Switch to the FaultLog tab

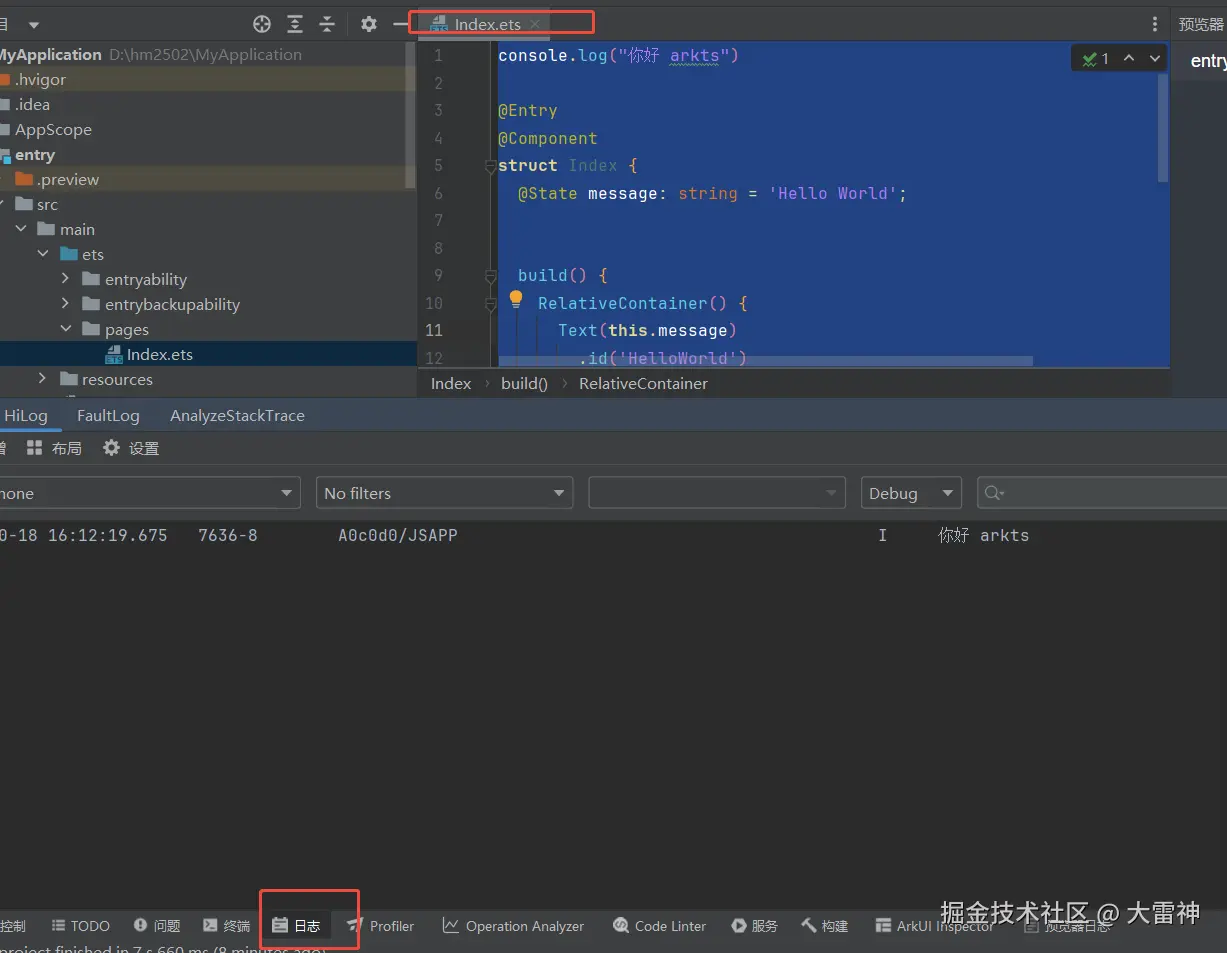click(108, 416)
